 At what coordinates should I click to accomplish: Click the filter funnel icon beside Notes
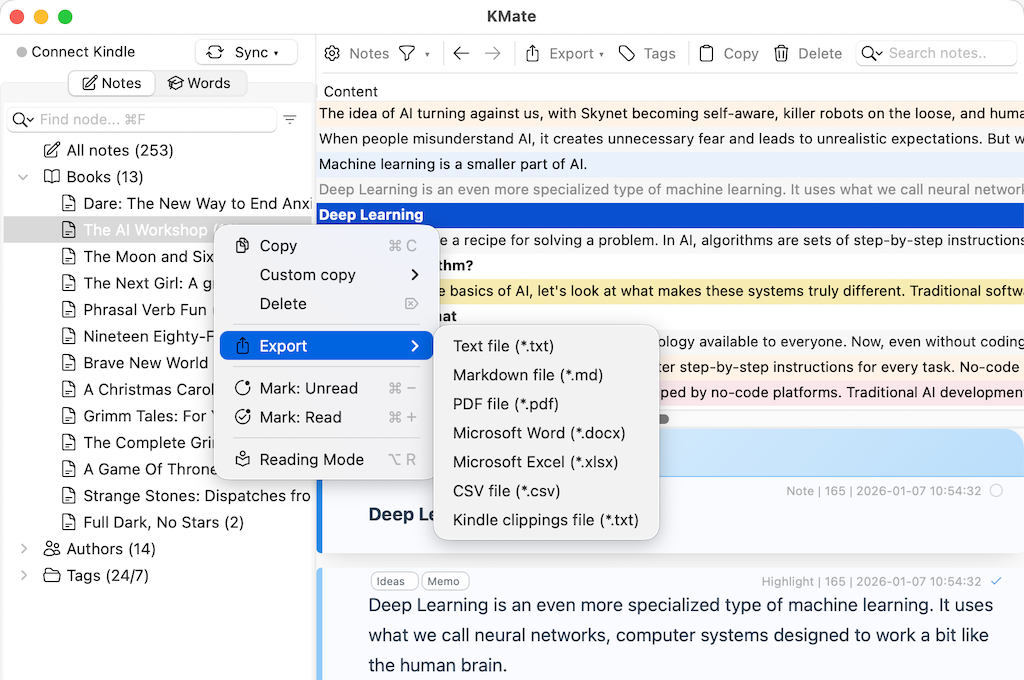pyautogui.click(x=407, y=53)
